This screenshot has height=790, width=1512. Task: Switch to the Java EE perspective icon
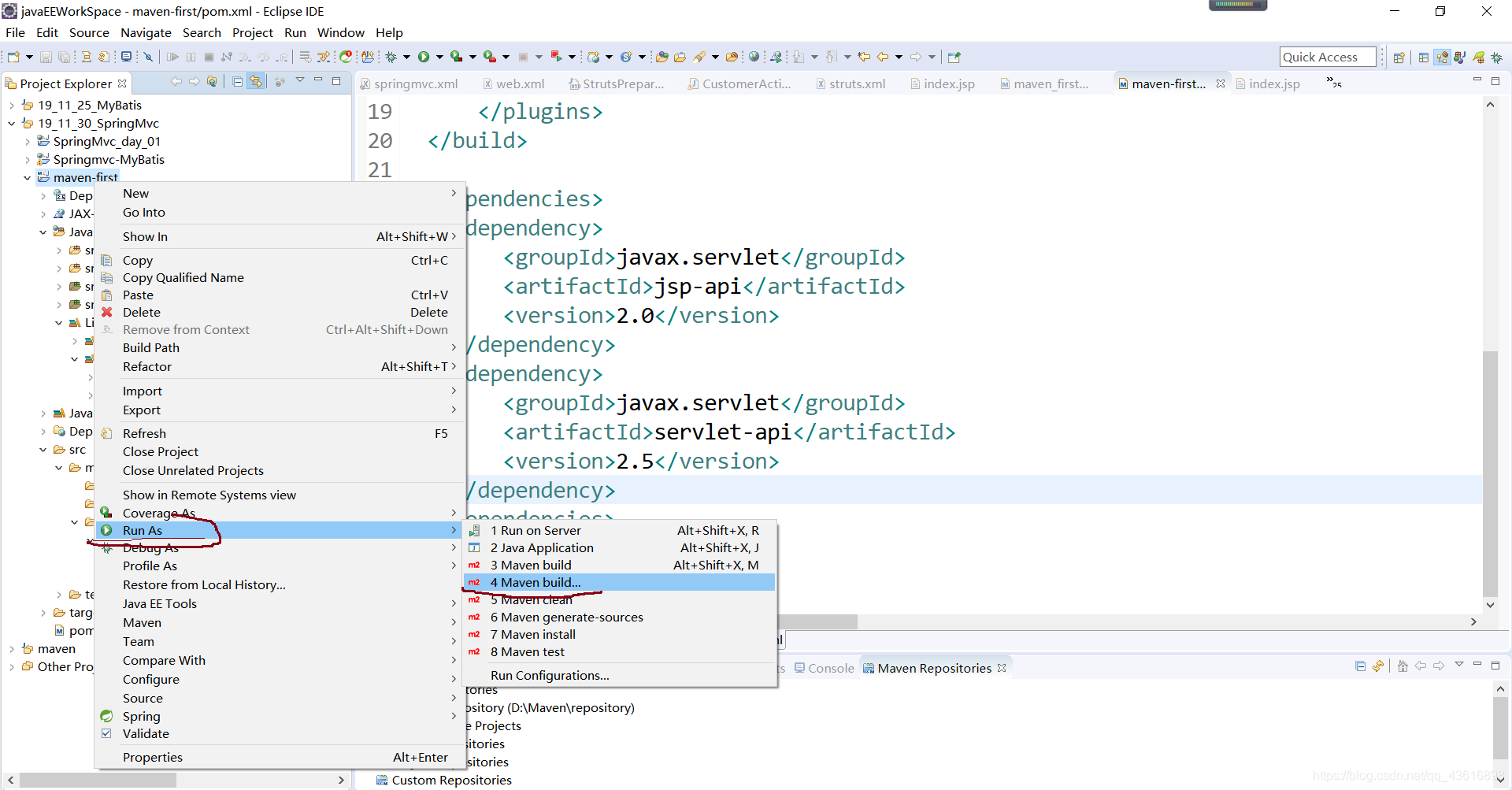pos(1442,57)
